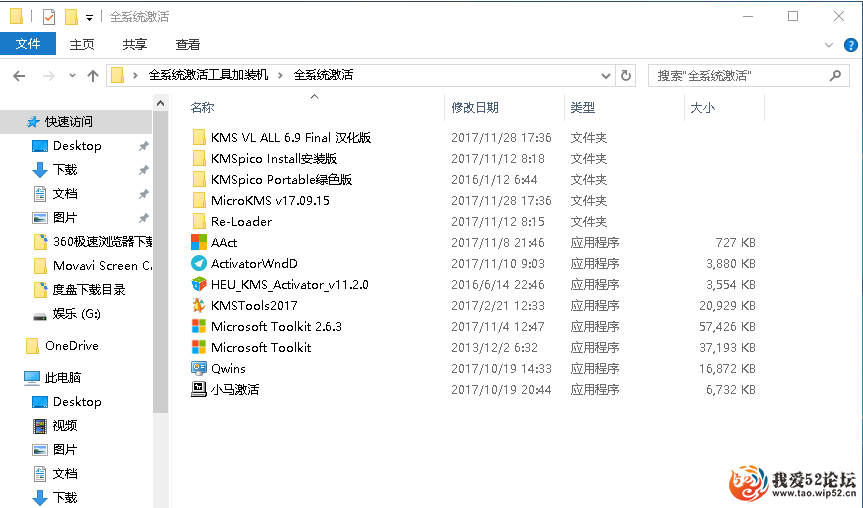Select MicroKMS v17.09.15 folder icon
The height and width of the screenshot is (508, 863).
199,200
